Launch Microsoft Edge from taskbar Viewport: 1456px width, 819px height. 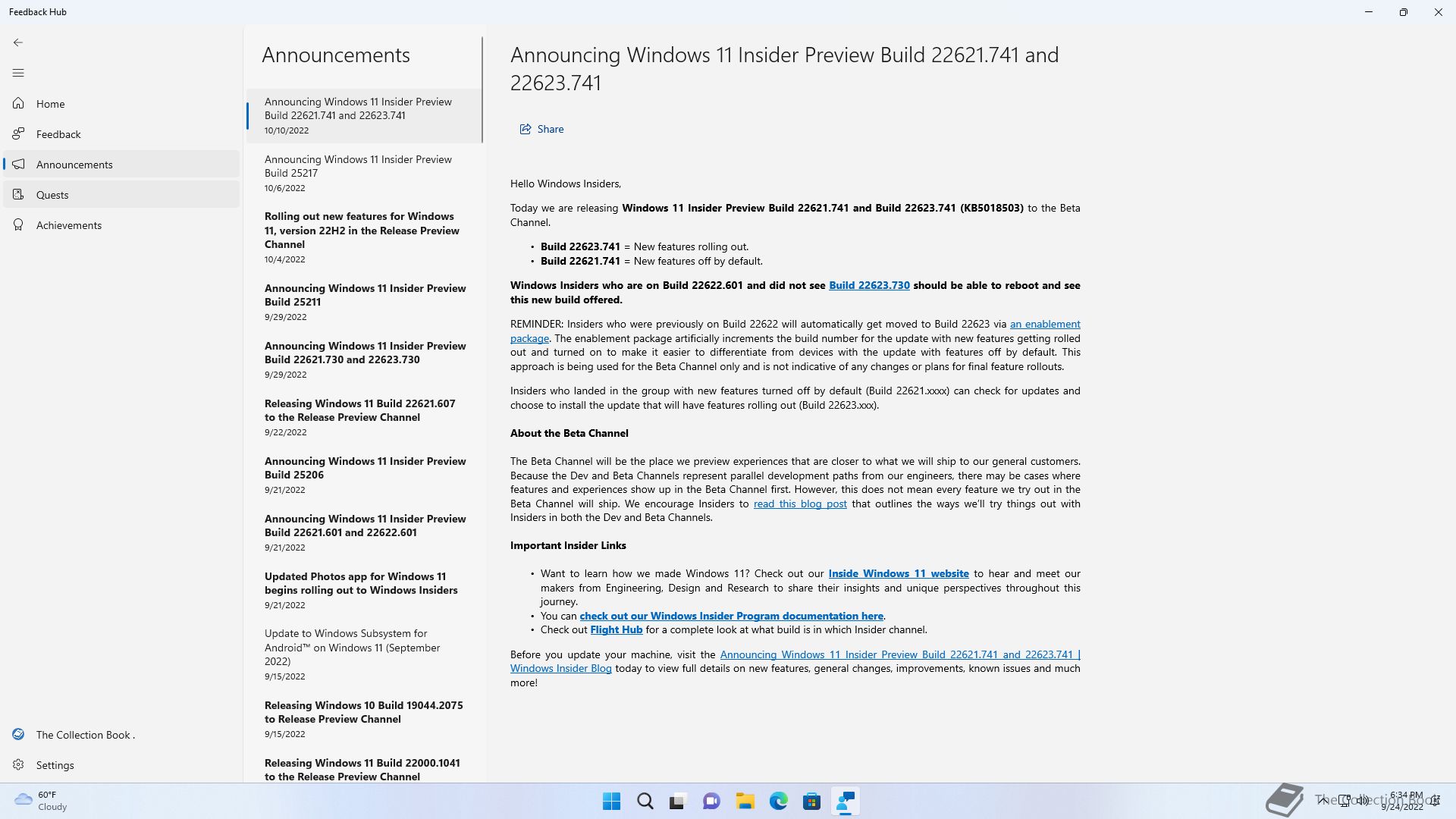pos(778,801)
